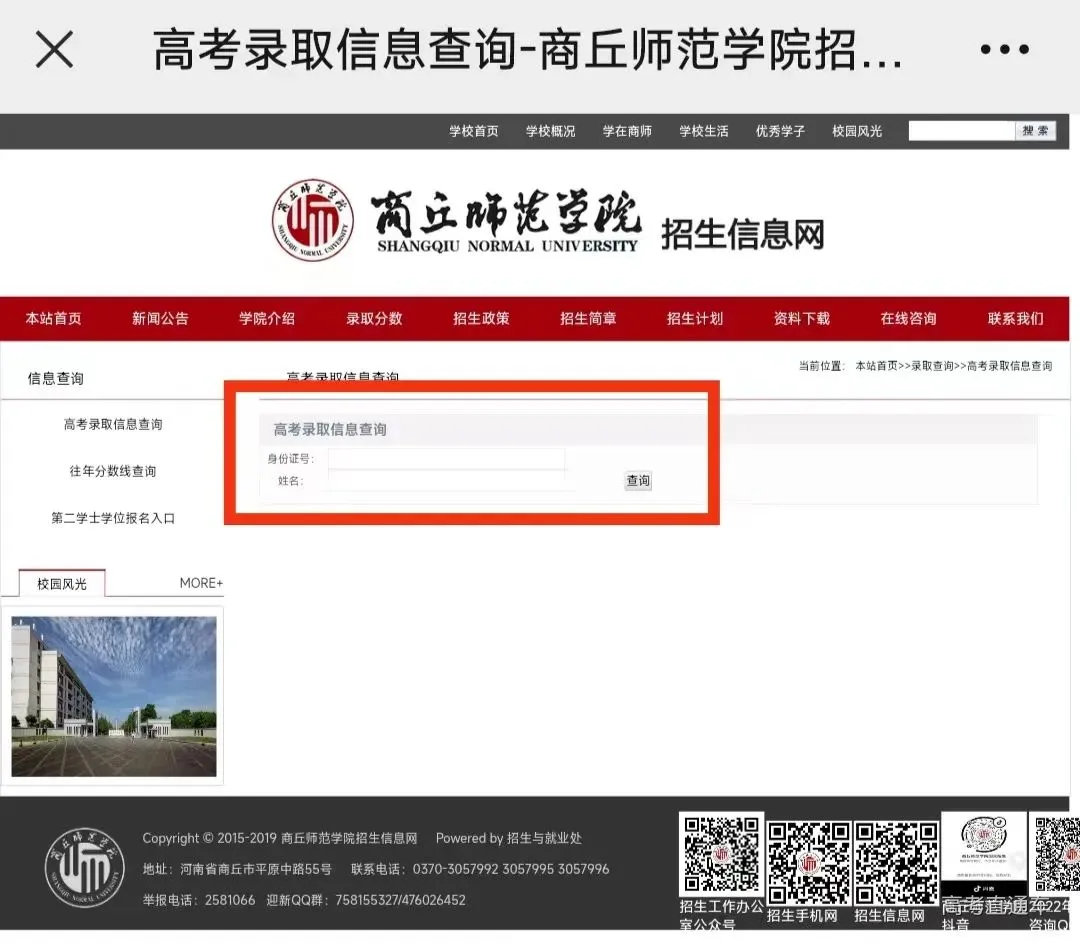
Task: Click the 查询 query button
Action: (x=637, y=481)
